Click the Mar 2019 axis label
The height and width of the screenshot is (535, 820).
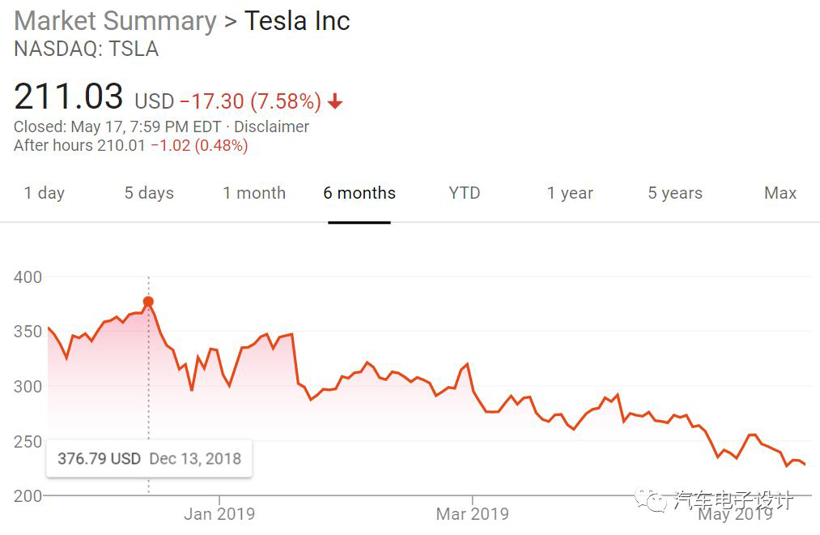coord(472,514)
